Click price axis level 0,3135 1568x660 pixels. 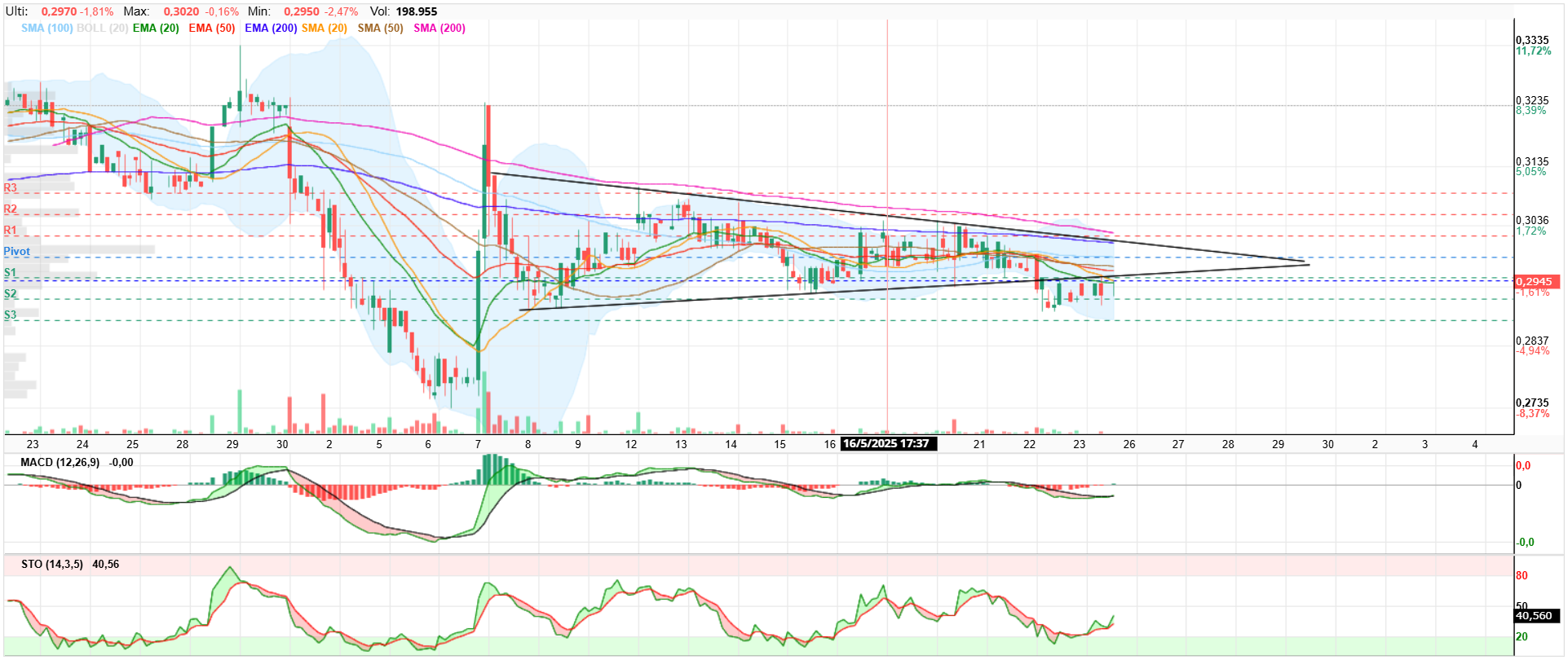[x=1533, y=162]
